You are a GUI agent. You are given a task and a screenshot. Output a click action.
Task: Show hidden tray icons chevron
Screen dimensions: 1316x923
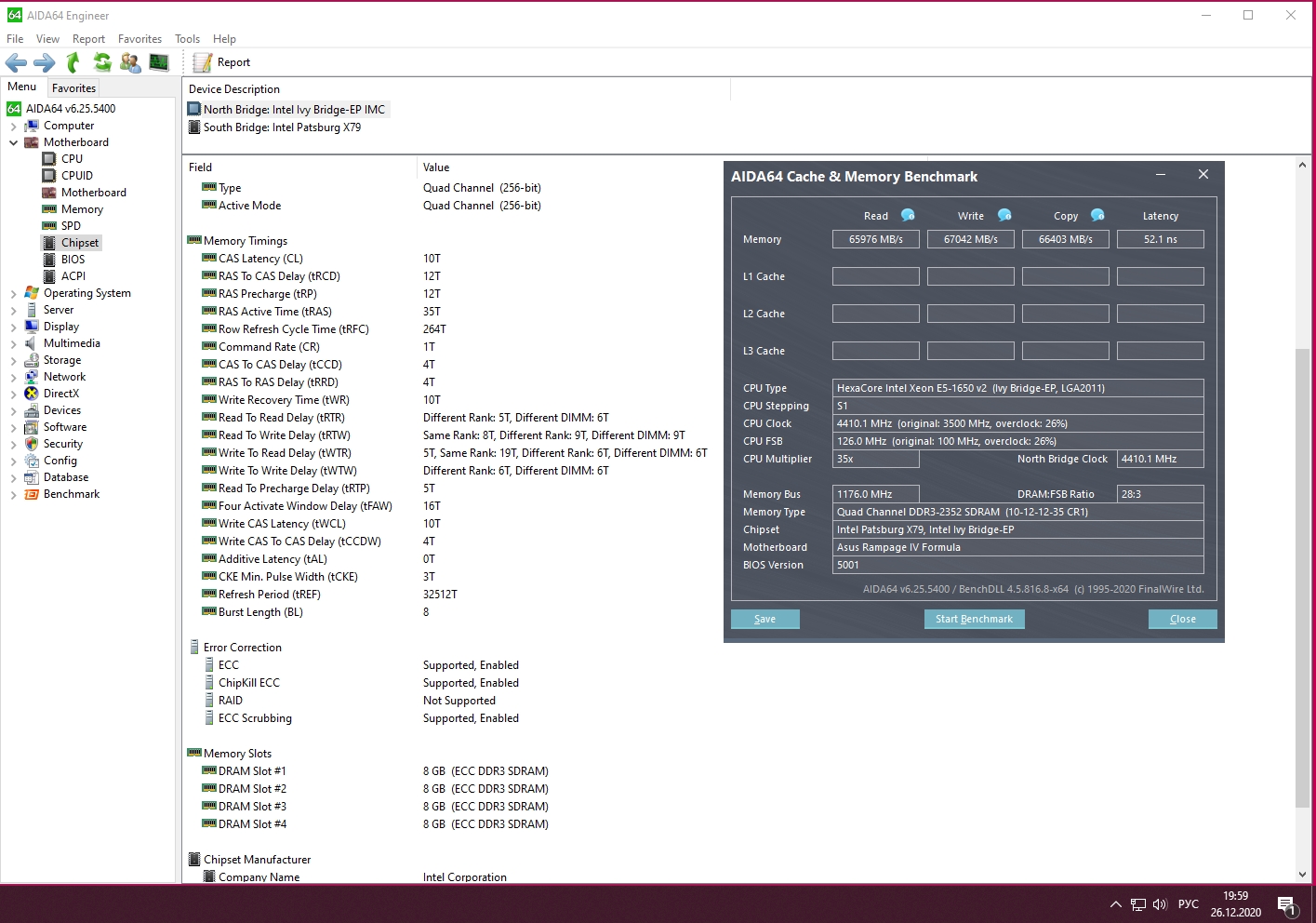click(x=1115, y=904)
